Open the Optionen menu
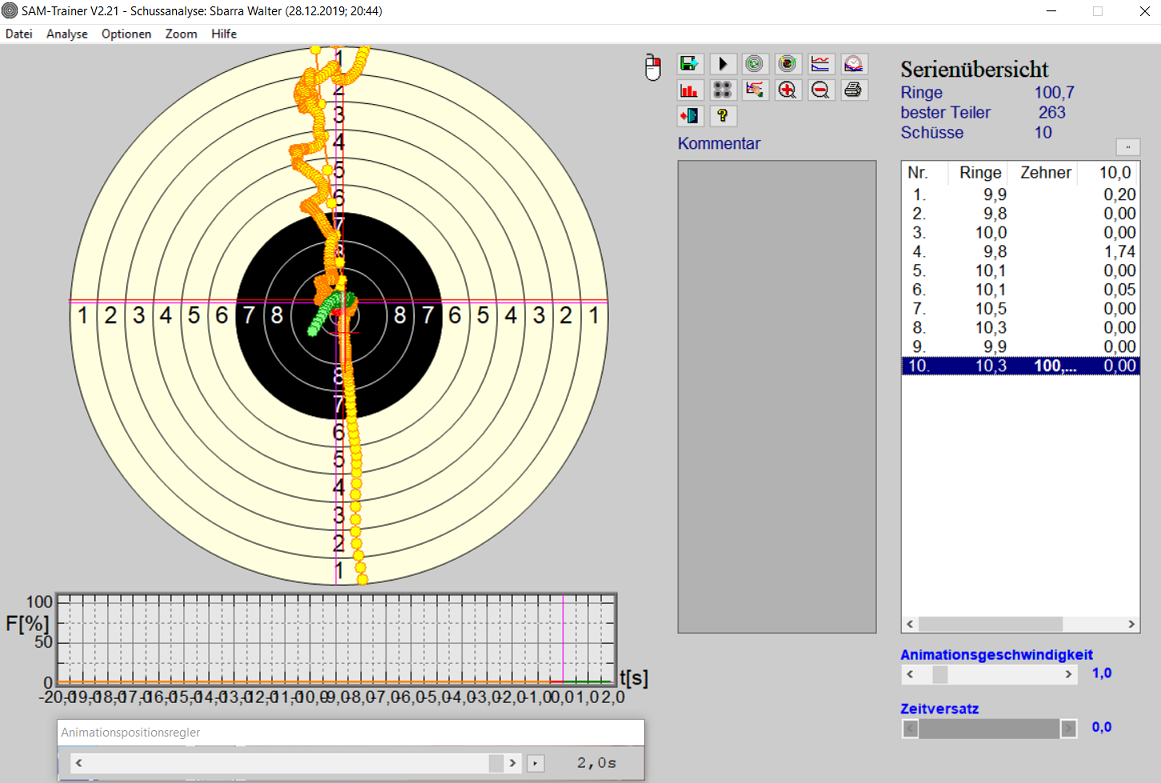The height and width of the screenshot is (783, 1161). [x=127, y=34]
